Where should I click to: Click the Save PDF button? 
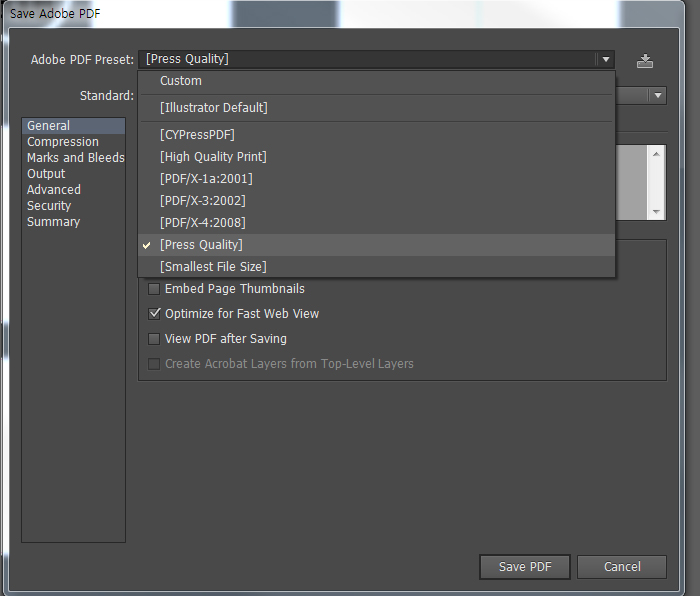coord(525,567)
